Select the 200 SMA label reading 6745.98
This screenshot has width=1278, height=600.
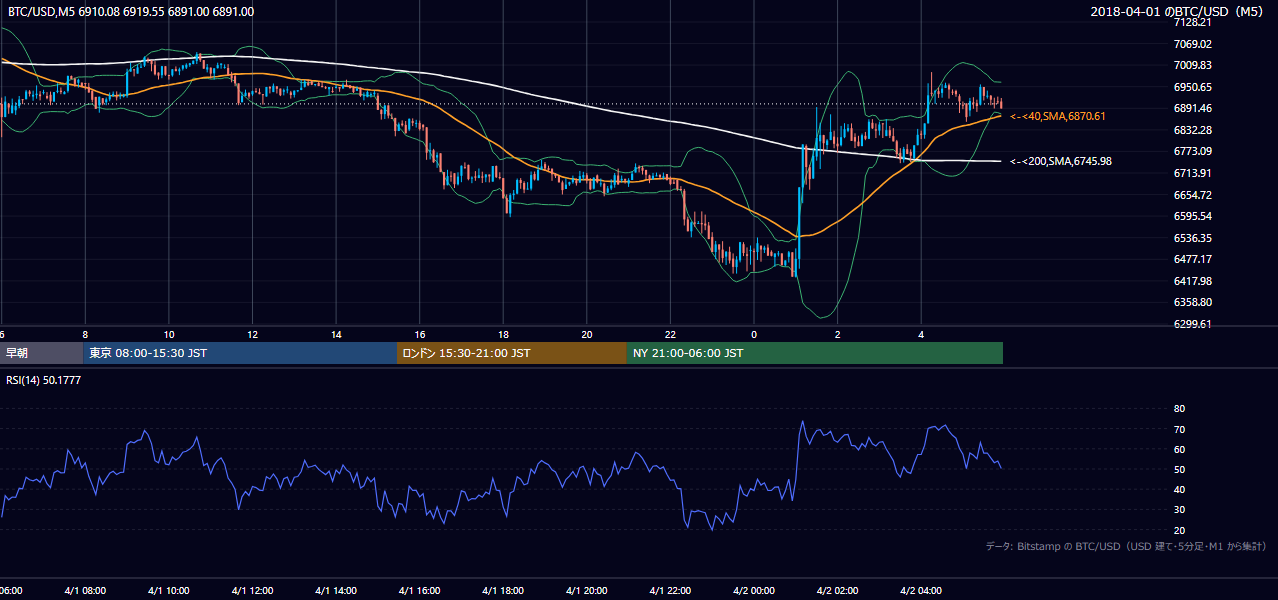click(1061, 161)
